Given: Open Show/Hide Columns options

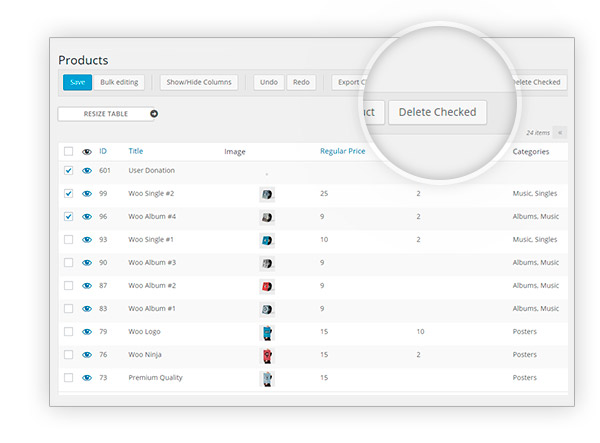Looking at the screenshot, I should (199, 82).
